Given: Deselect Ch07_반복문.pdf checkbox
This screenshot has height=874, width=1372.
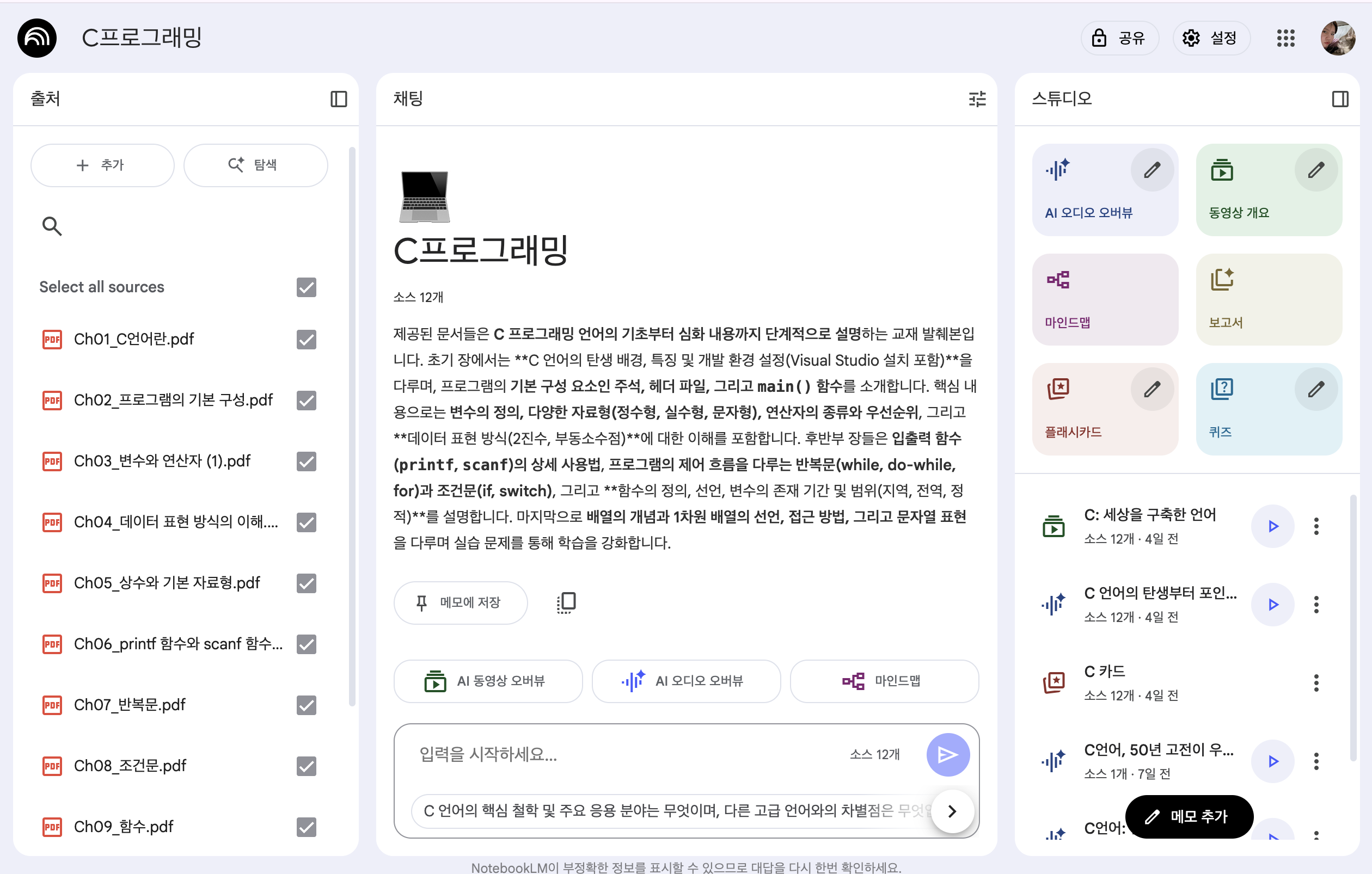Looking at the screenshot, I should (x=306, y=705).
